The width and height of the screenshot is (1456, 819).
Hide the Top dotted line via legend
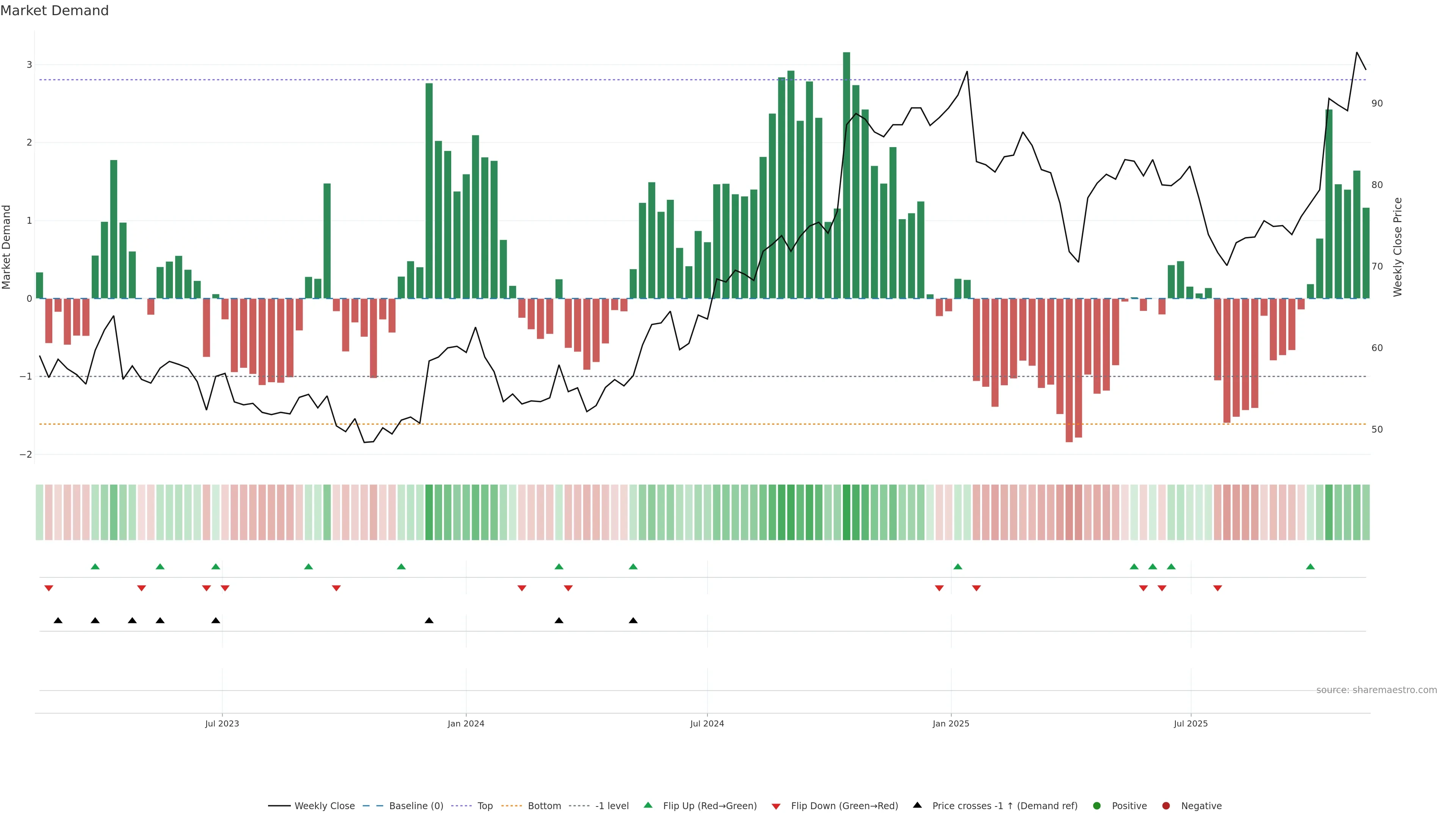click(485, 805)
